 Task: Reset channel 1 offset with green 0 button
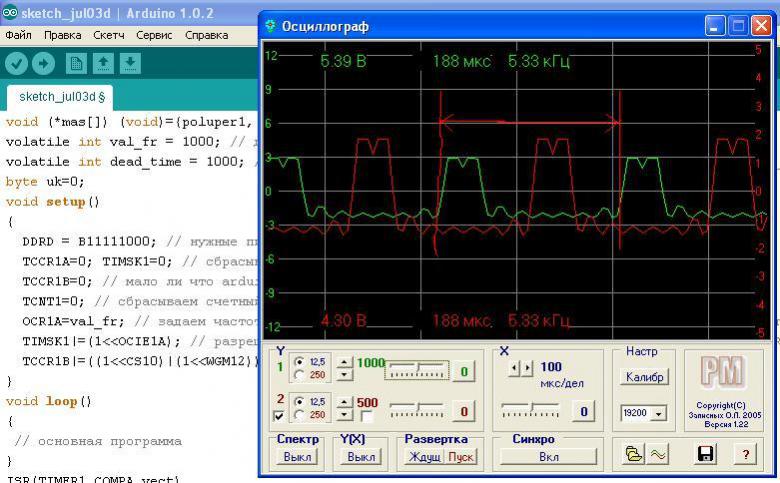pos(464,372)
